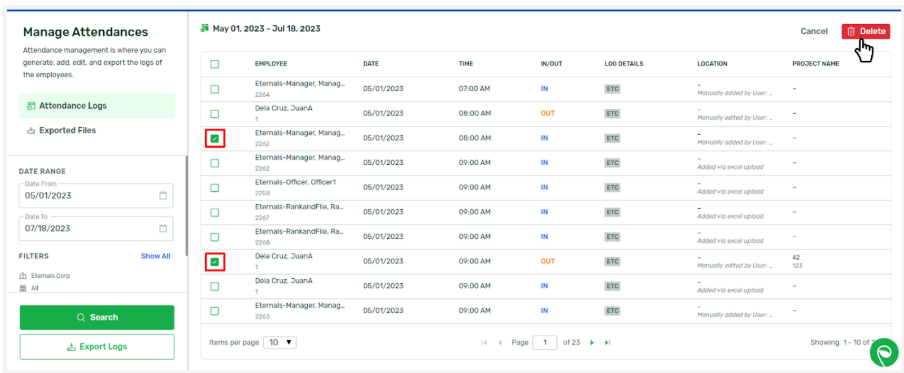The width and height of the screenshot is (904, 373).
Task: Click the May 01, 2023 - Jul 18, 2023 heading
Action: click(266, 28)
